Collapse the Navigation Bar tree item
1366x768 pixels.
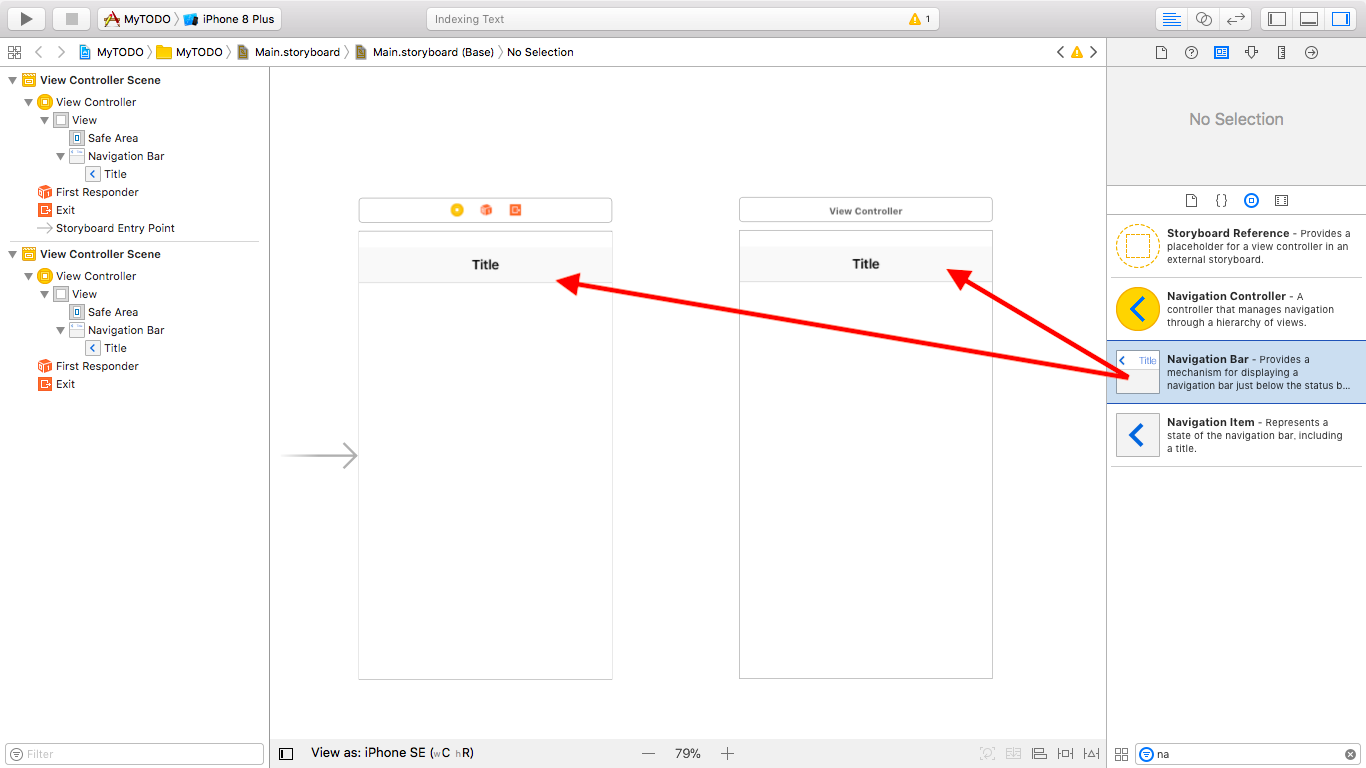pos(60,156)
